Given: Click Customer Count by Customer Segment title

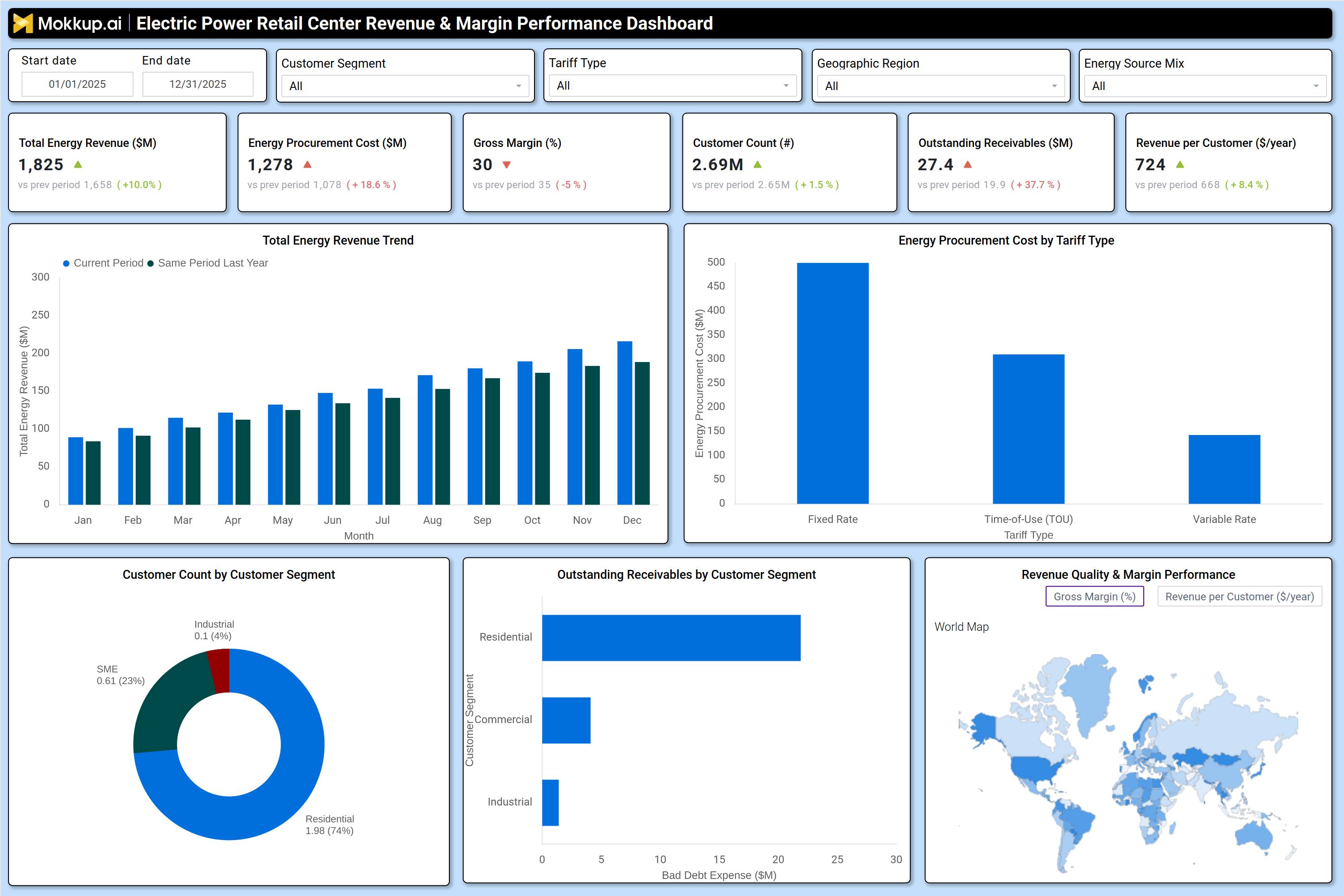Looking at the screenshot, I should pyautogui.click(x=228, y=575).
